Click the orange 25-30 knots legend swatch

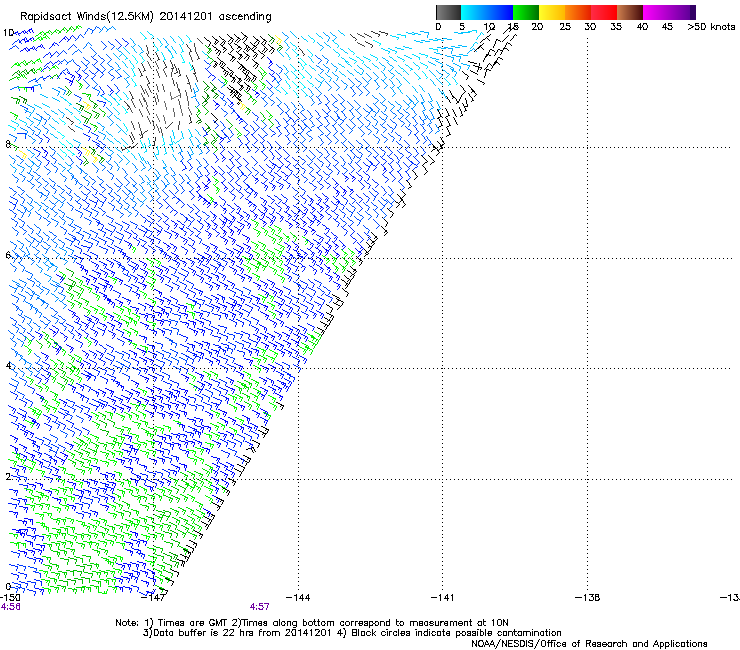(578, 12)
